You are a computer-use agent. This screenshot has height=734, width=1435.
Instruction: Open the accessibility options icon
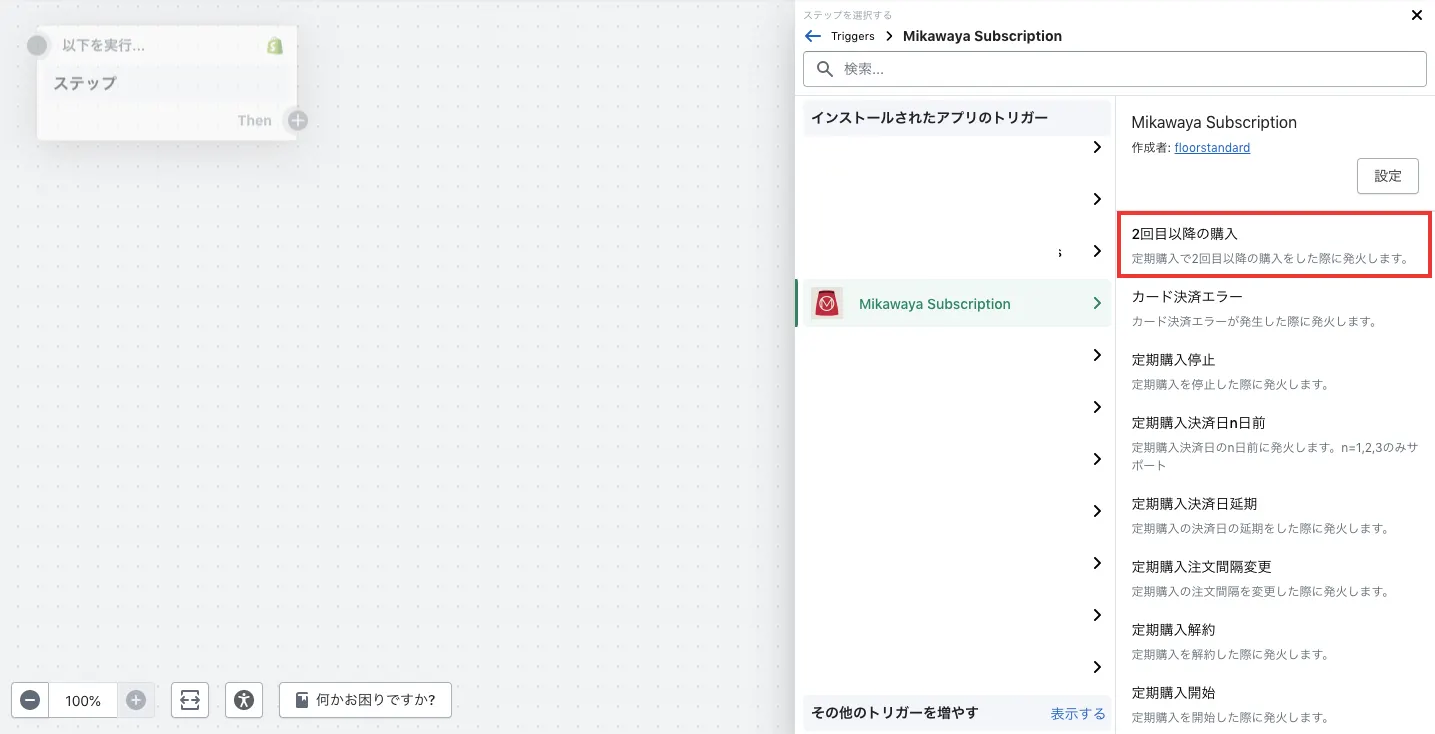244,700
